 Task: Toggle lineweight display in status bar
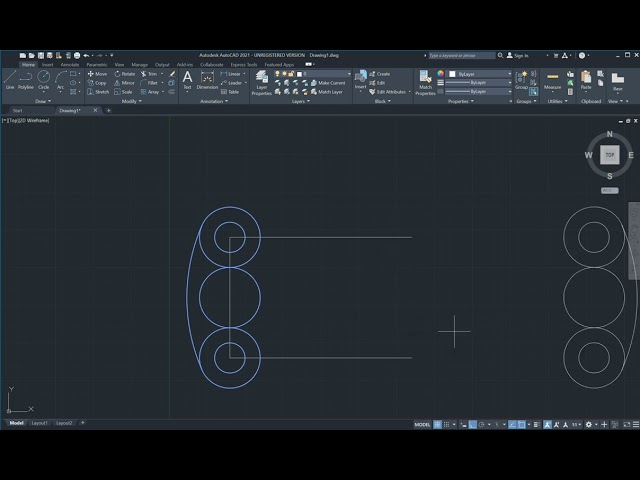(537, 424)
